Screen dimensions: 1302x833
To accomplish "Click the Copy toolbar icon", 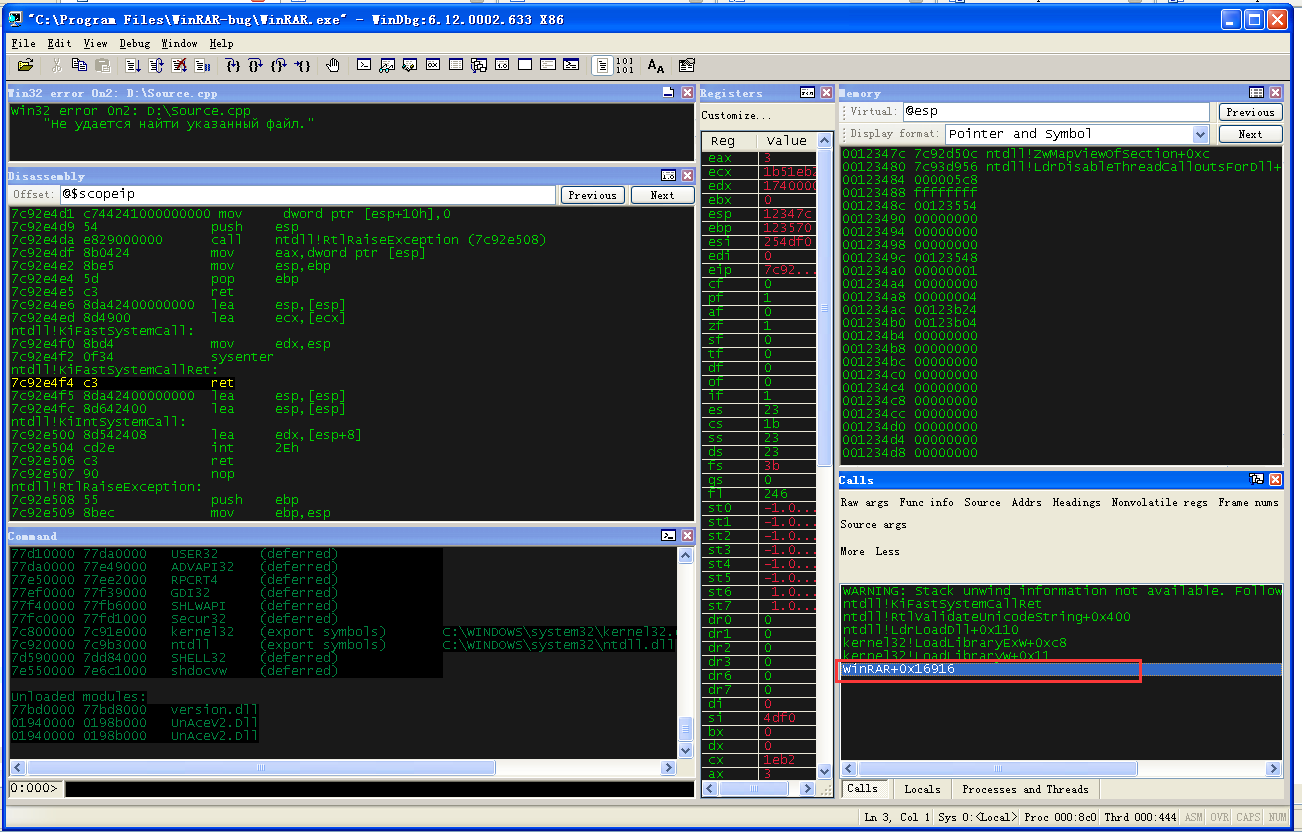I will coord(80,65).
